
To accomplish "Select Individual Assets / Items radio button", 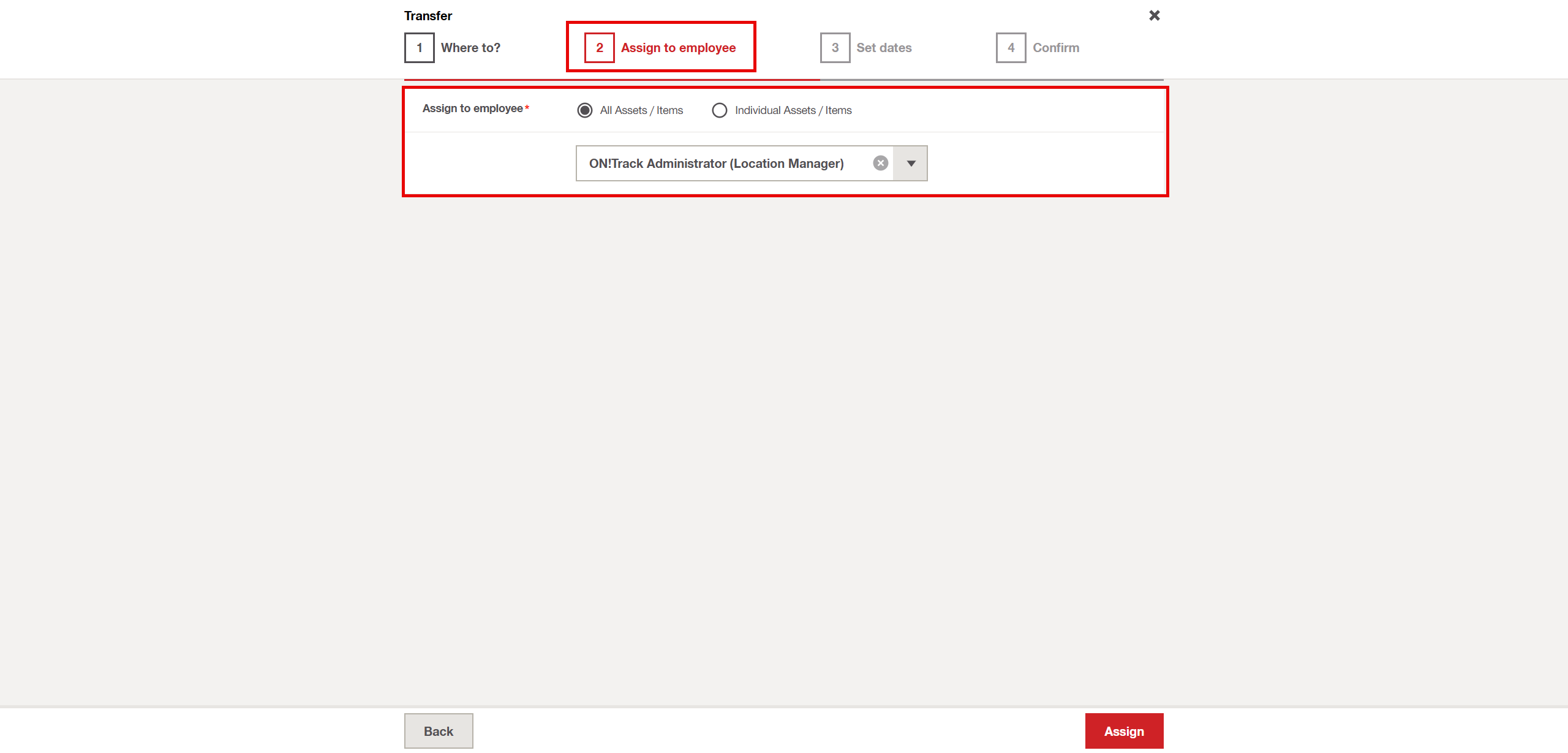I will point(719,110).
